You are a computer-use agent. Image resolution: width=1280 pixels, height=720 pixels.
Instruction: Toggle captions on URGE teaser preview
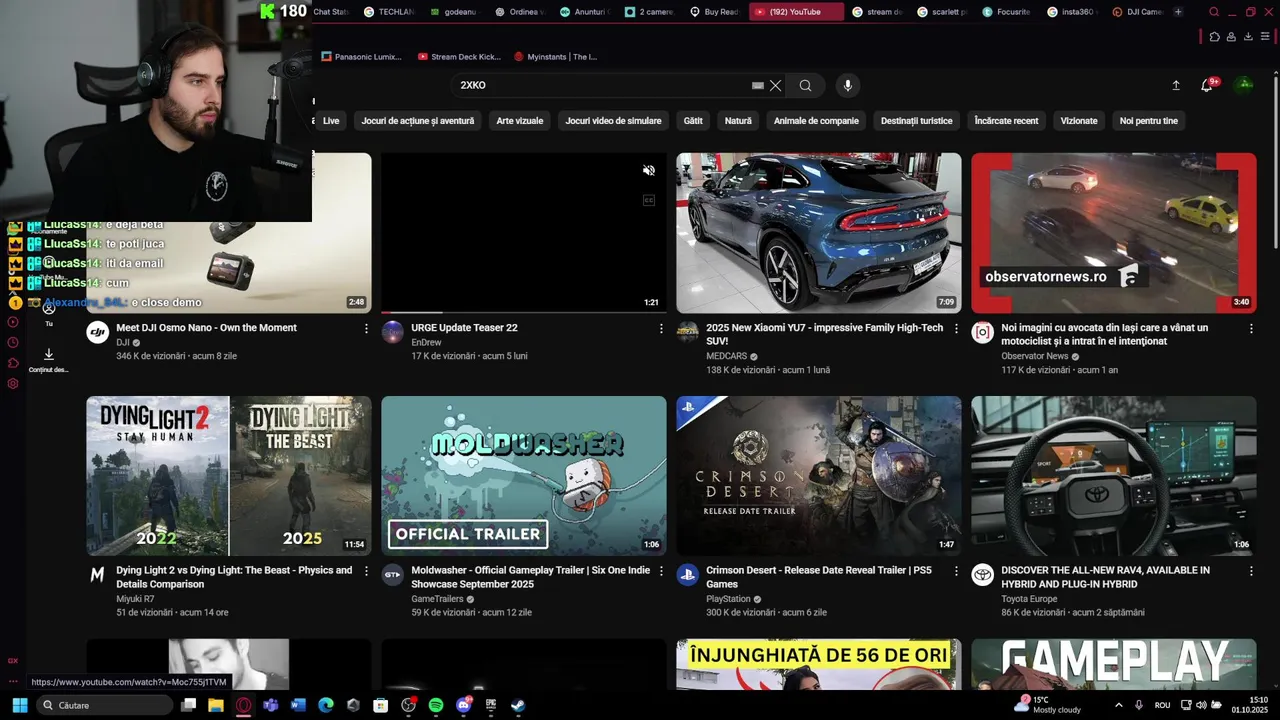[x=648, y=200]
